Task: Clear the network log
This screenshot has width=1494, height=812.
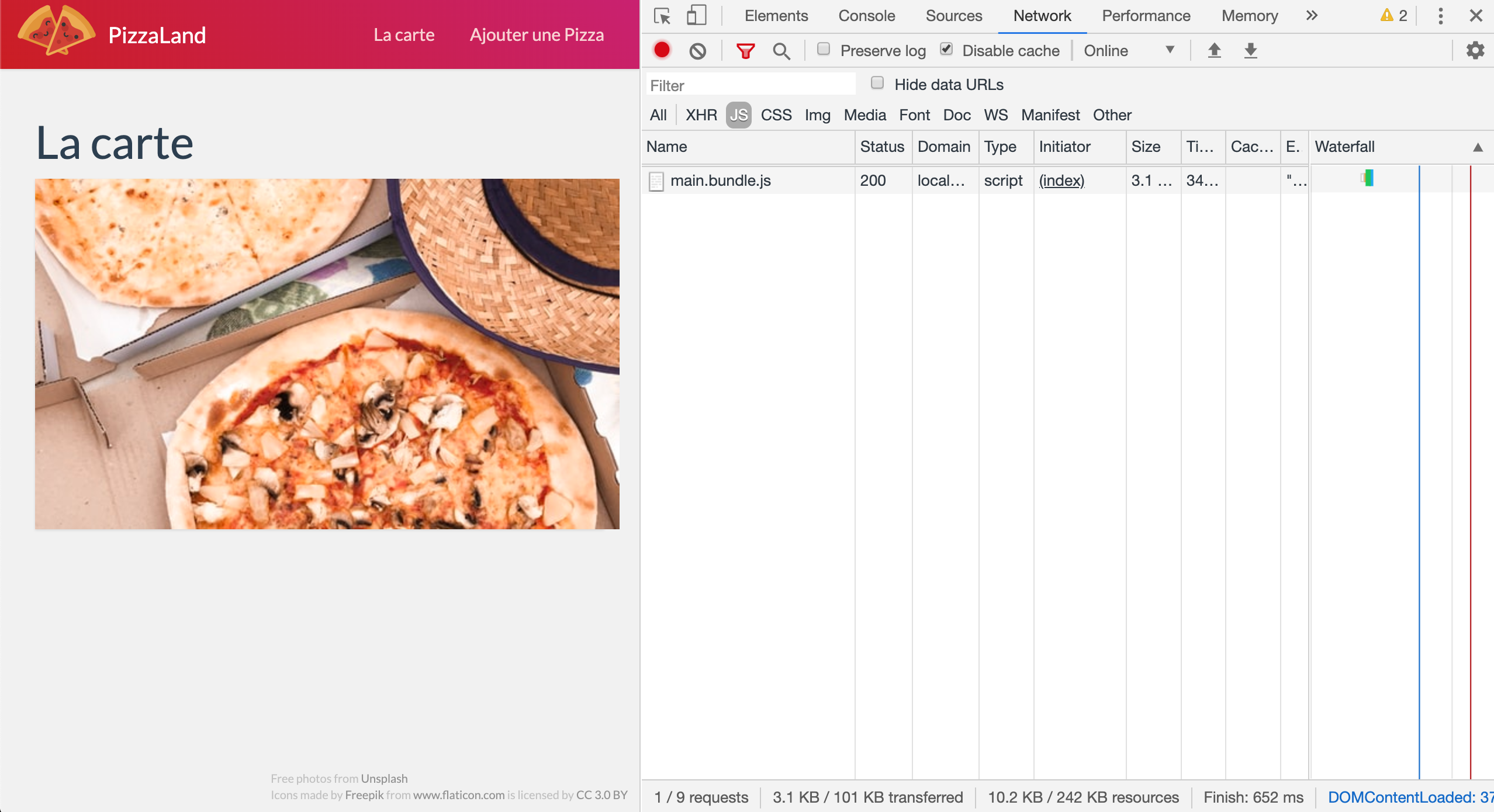Action: pyautogui.click(x=697, y=51)
